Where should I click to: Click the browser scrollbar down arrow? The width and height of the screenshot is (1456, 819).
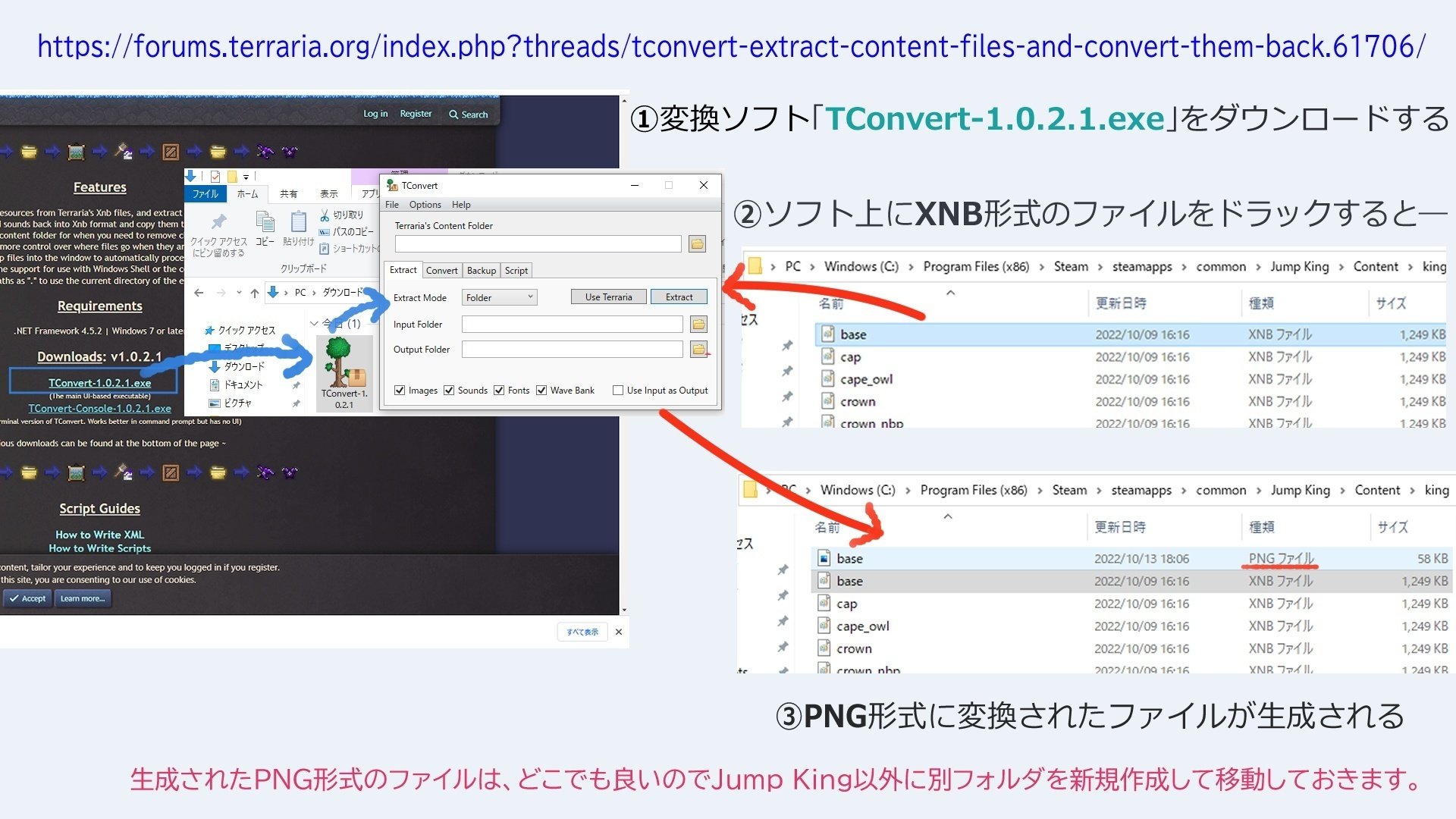click(x=624, y=610)
